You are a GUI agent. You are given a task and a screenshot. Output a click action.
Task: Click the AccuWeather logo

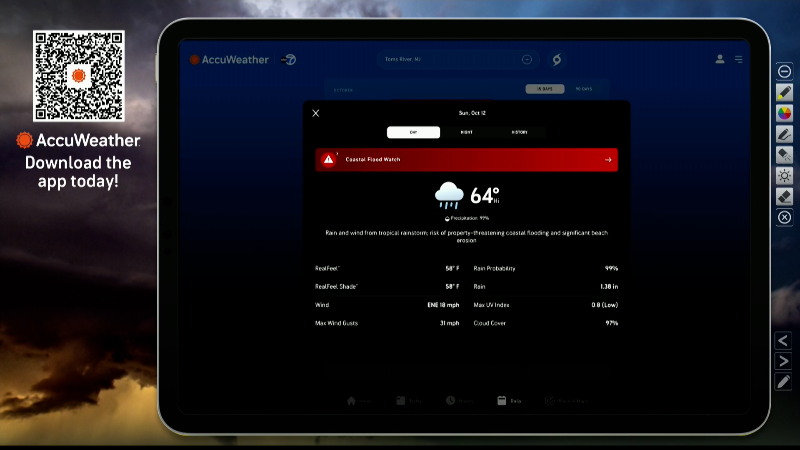tap(230, 60)
